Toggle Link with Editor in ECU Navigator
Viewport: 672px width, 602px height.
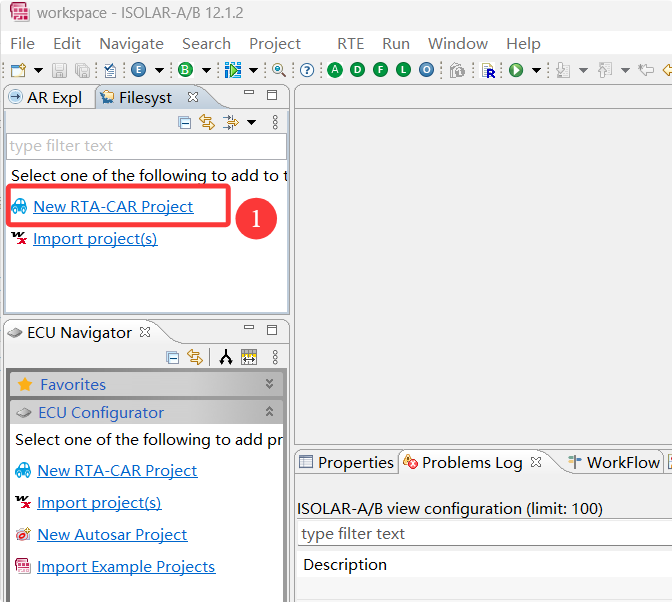click(x=195, y=357)
